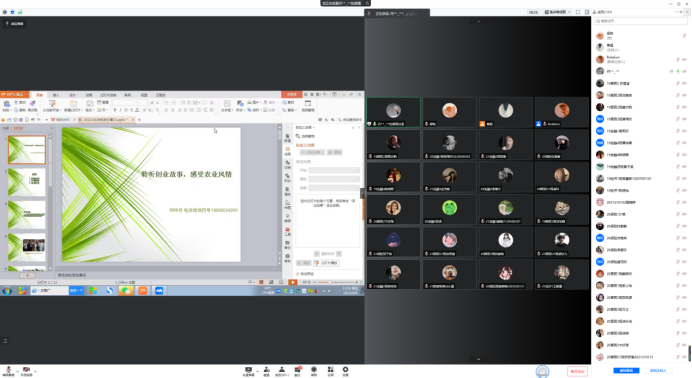Start the slideshow play button in status bar

point(293,282)
